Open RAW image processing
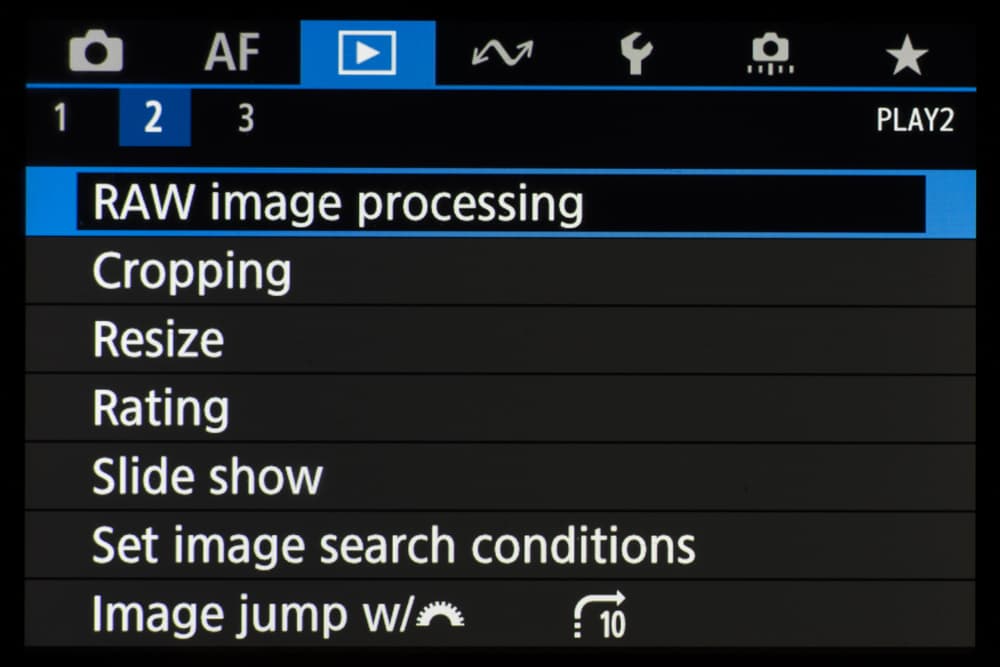Screen dimensions: 1000x667 pyautogui.click(x=500, y=204)
